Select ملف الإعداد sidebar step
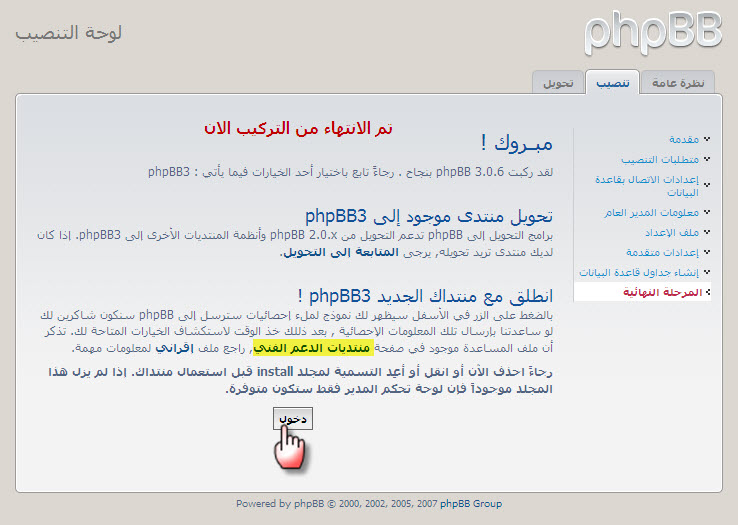The width and height of the screenshot is (738, 525). click(x=672, y=233)
